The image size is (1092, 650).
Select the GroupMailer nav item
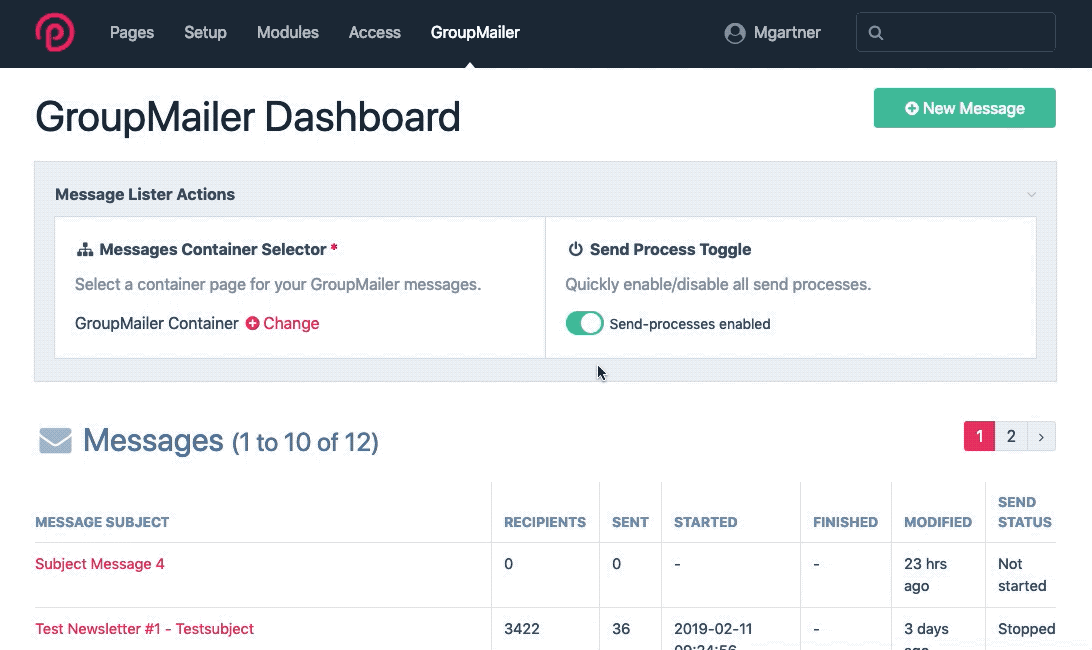click(x=475, y=33)
